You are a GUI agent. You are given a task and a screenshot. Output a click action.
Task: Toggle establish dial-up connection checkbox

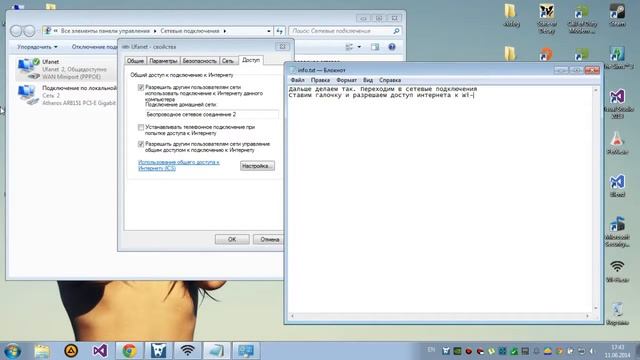pyautogui.click(x=141, y=127)
